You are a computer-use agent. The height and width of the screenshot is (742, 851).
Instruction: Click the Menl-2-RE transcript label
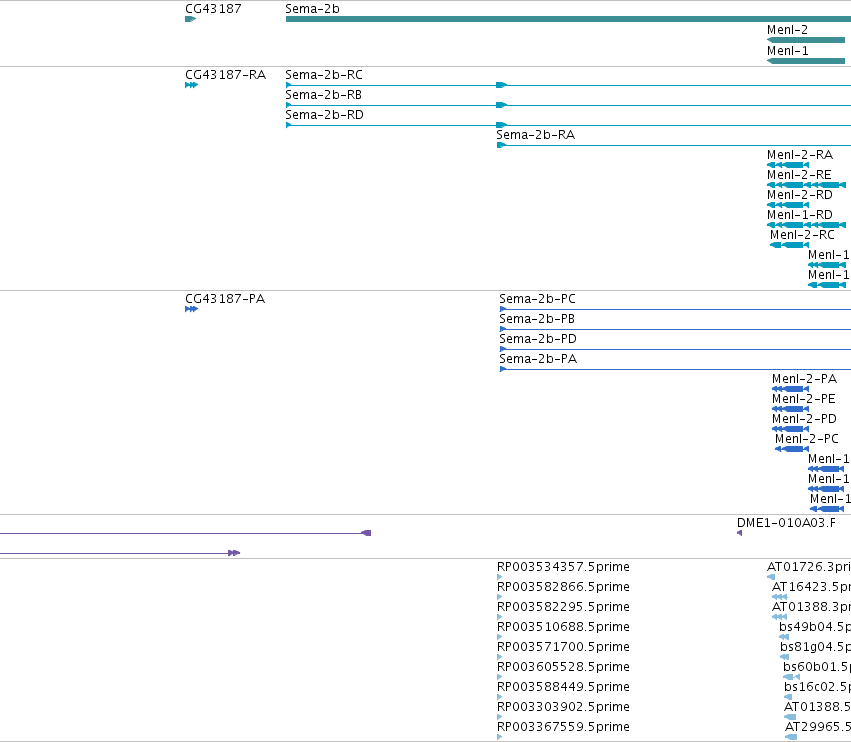coord(799,175)
